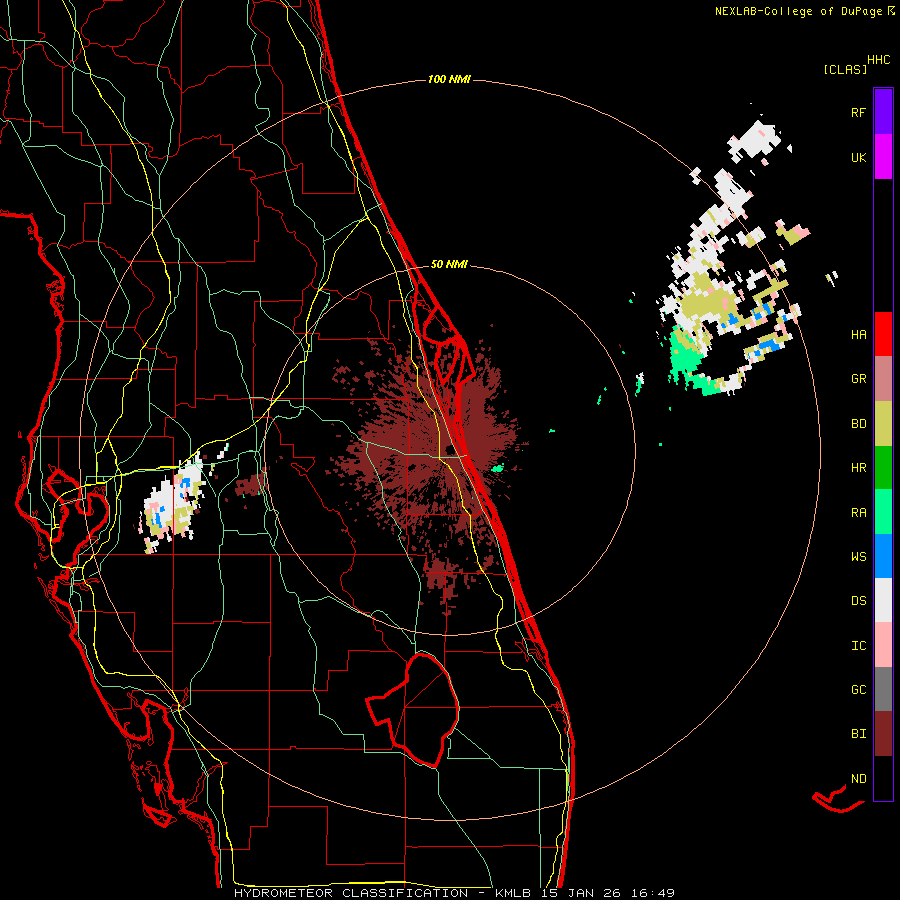Select the WS blue legend swatch
Viewport: 900px width, 900px height.
pos(883,556)
